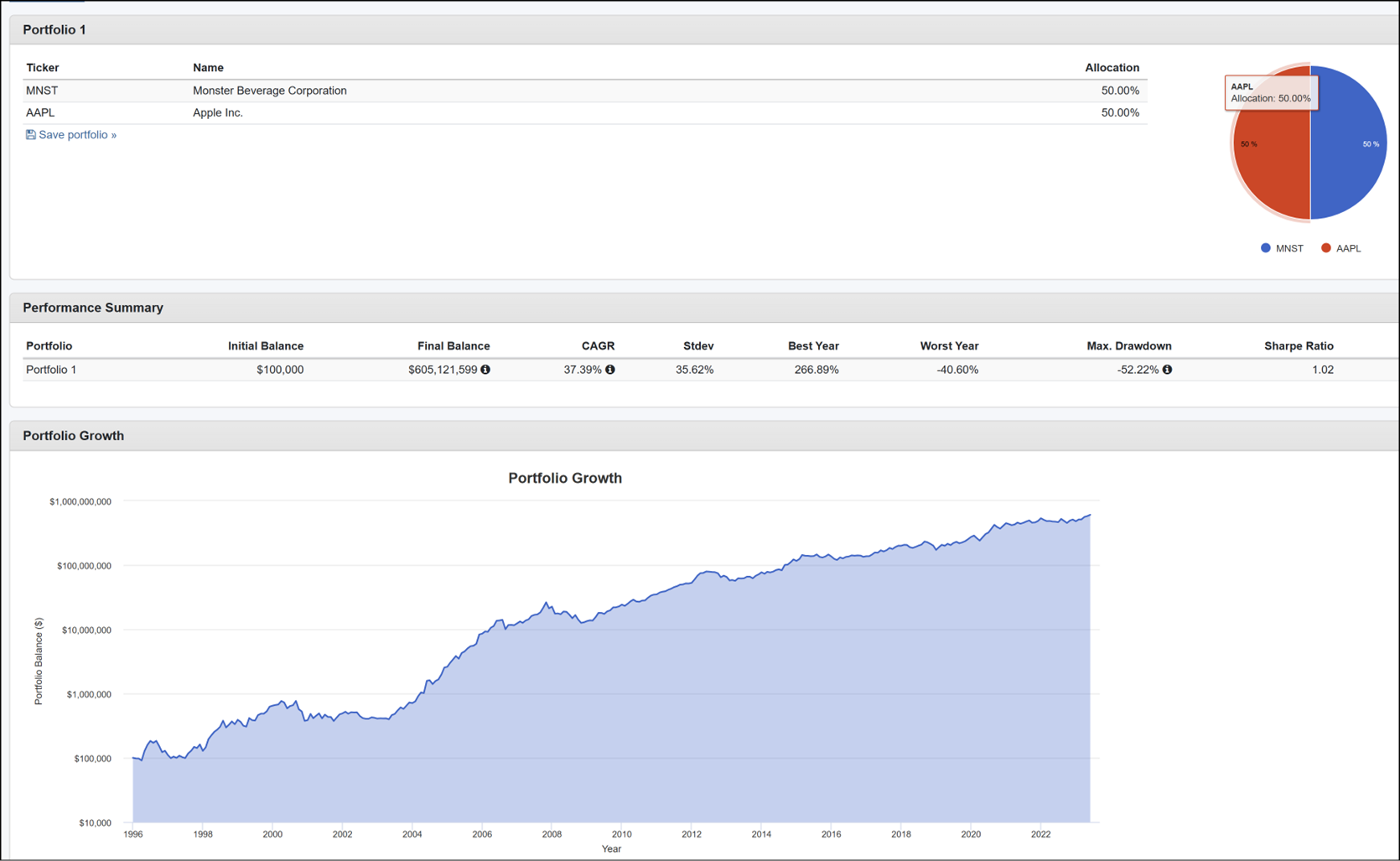Click the Best Year column header
Screen dimensions: 1400x861
(813, 346)
